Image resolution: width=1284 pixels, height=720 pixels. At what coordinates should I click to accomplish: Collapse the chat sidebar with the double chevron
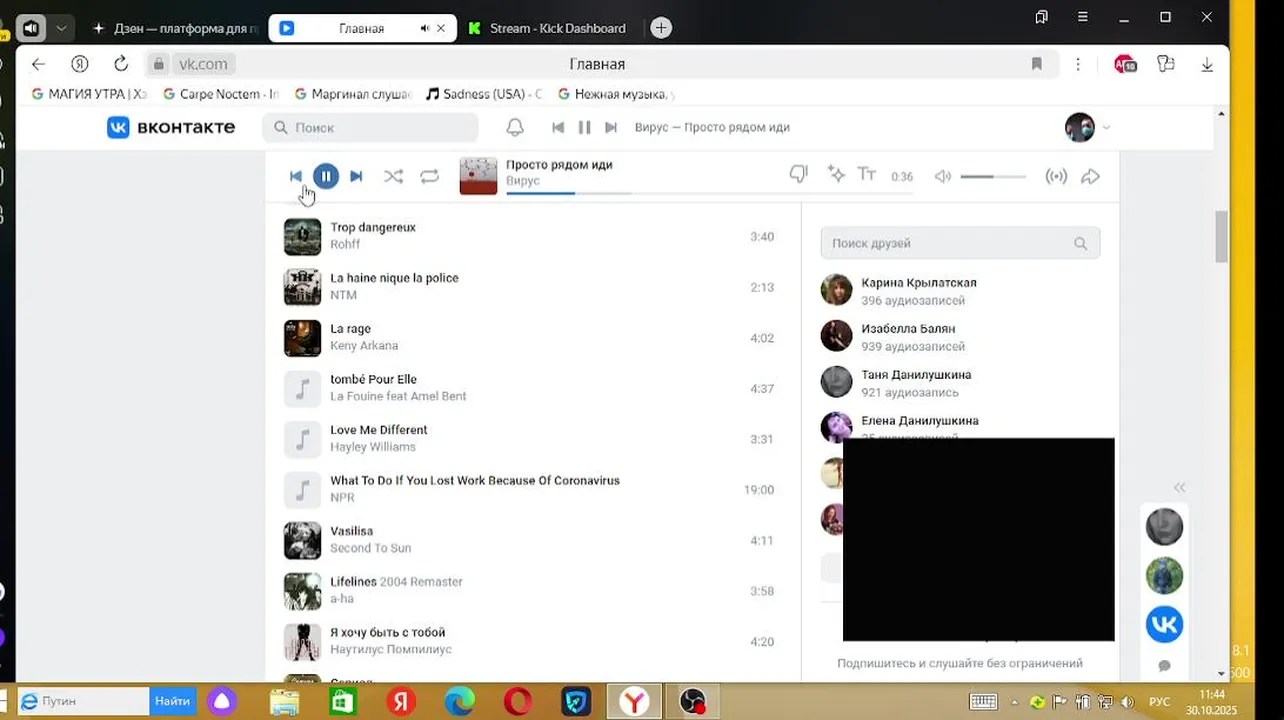[1179, 488]
